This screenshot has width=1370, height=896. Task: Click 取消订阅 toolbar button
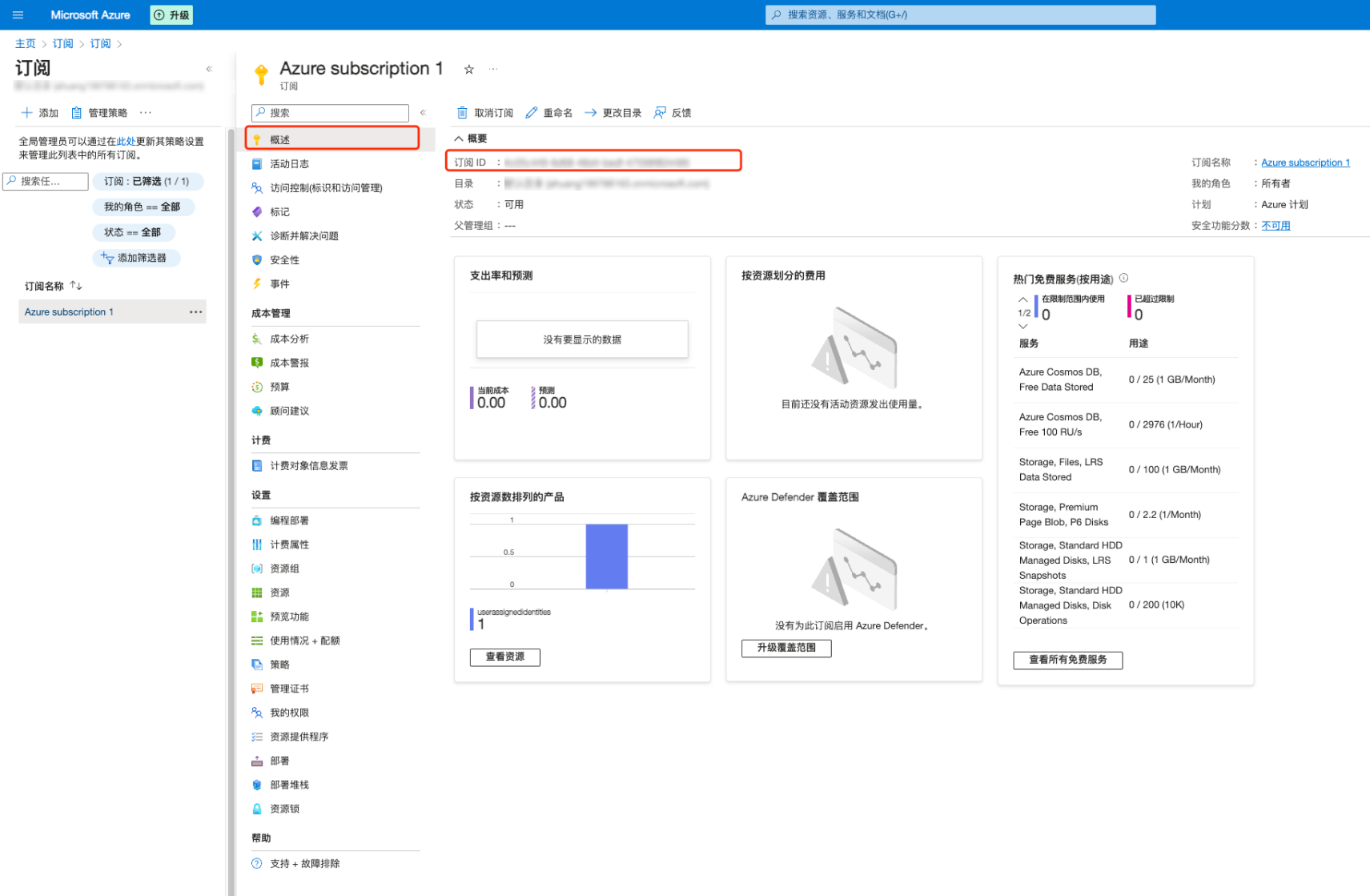485,113
